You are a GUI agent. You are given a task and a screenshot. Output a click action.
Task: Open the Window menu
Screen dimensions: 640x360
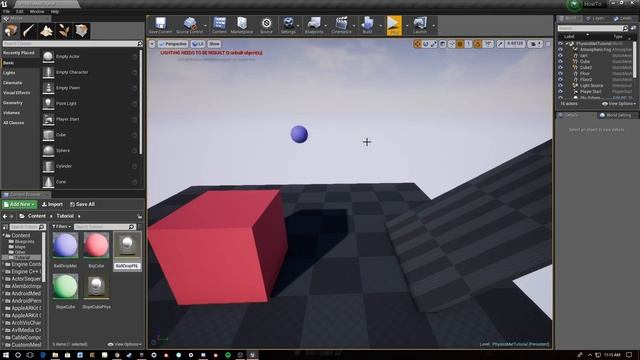pyautogui.click(x=37, y=11)
